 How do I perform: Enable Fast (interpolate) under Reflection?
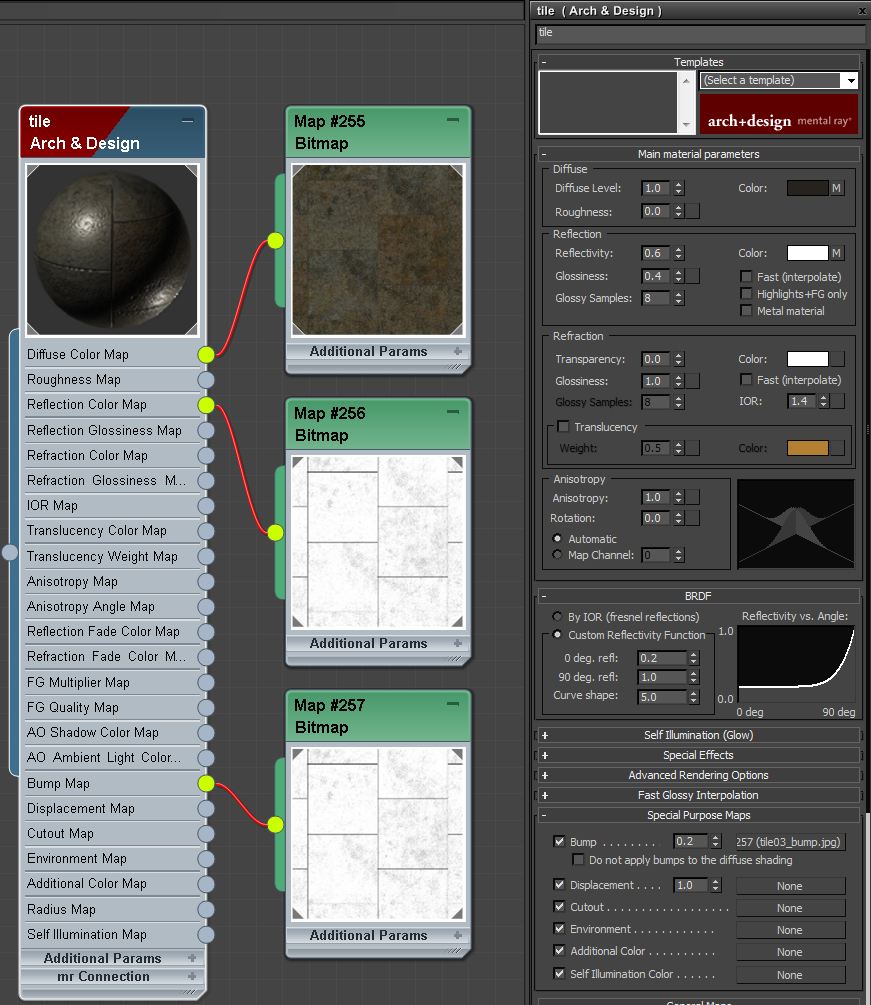click(x=745, y=276)
